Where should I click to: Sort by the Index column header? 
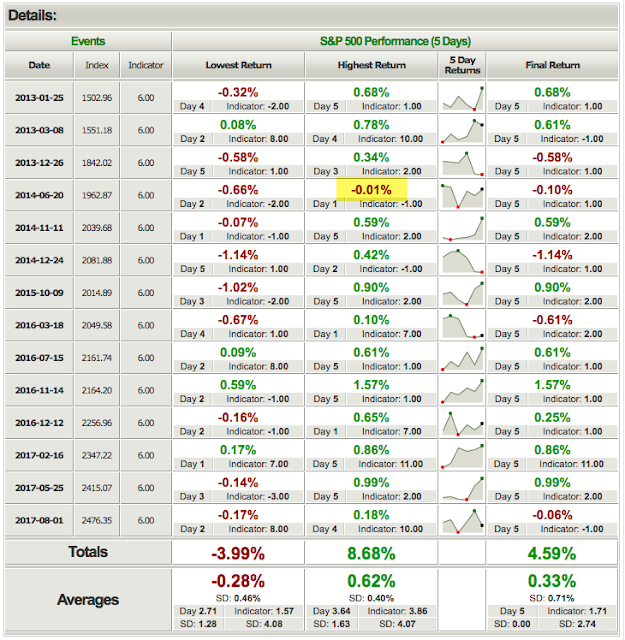coord(97,65)
